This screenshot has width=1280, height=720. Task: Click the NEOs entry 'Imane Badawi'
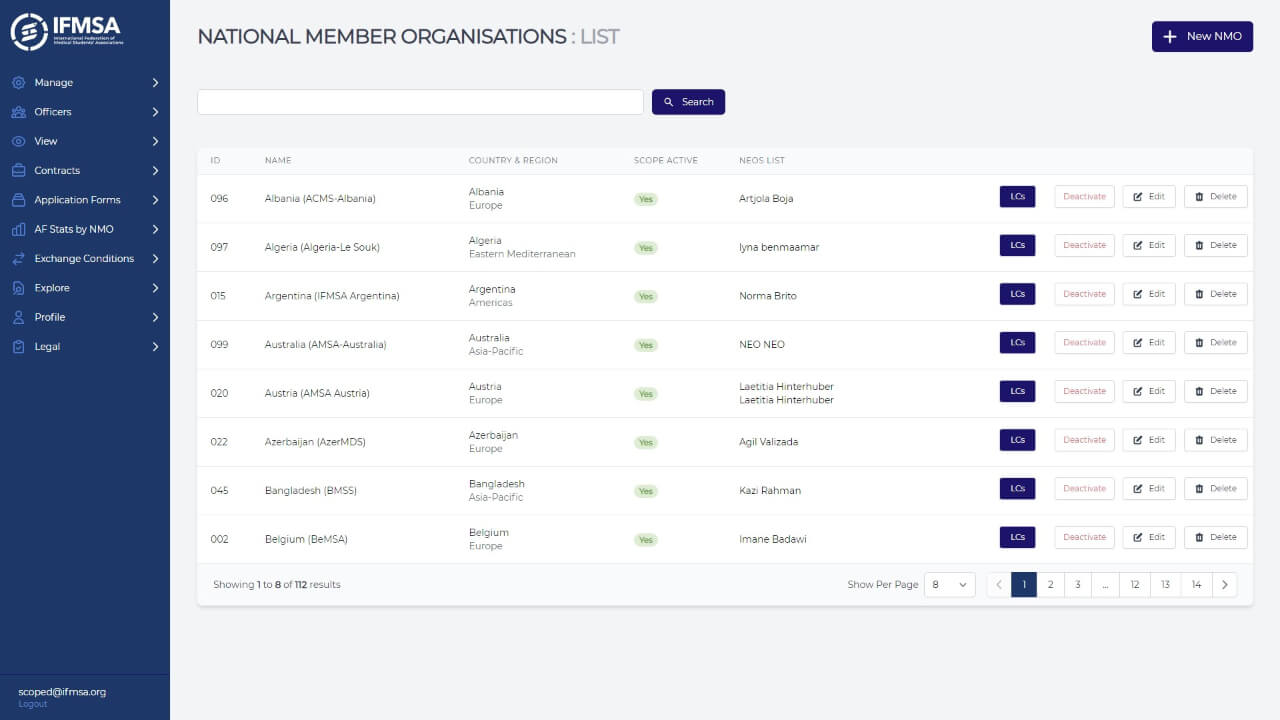click(x=772, y=539)
